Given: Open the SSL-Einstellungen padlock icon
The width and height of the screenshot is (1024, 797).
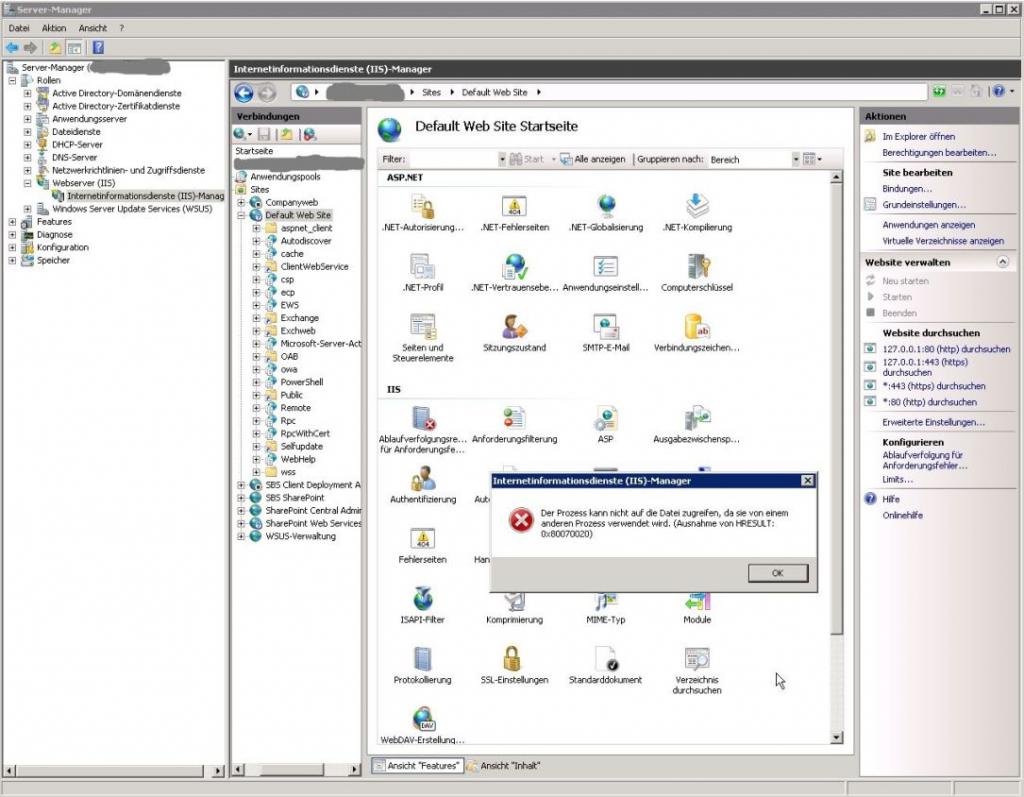Looking at the screenshot, I should [x=512, y=659].
